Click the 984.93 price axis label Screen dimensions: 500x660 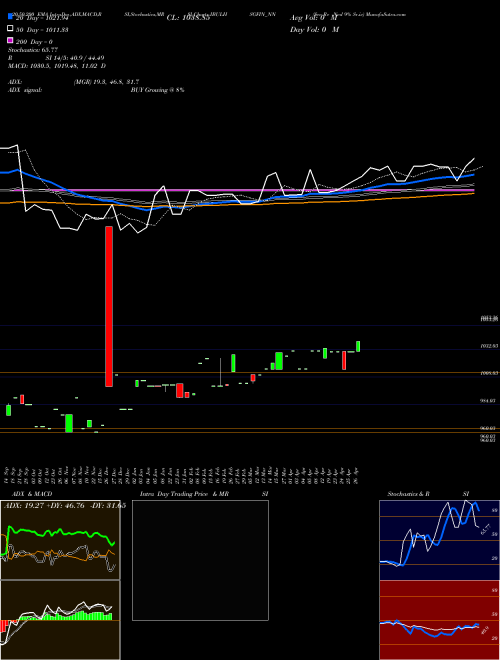click(x=489, y=401)
